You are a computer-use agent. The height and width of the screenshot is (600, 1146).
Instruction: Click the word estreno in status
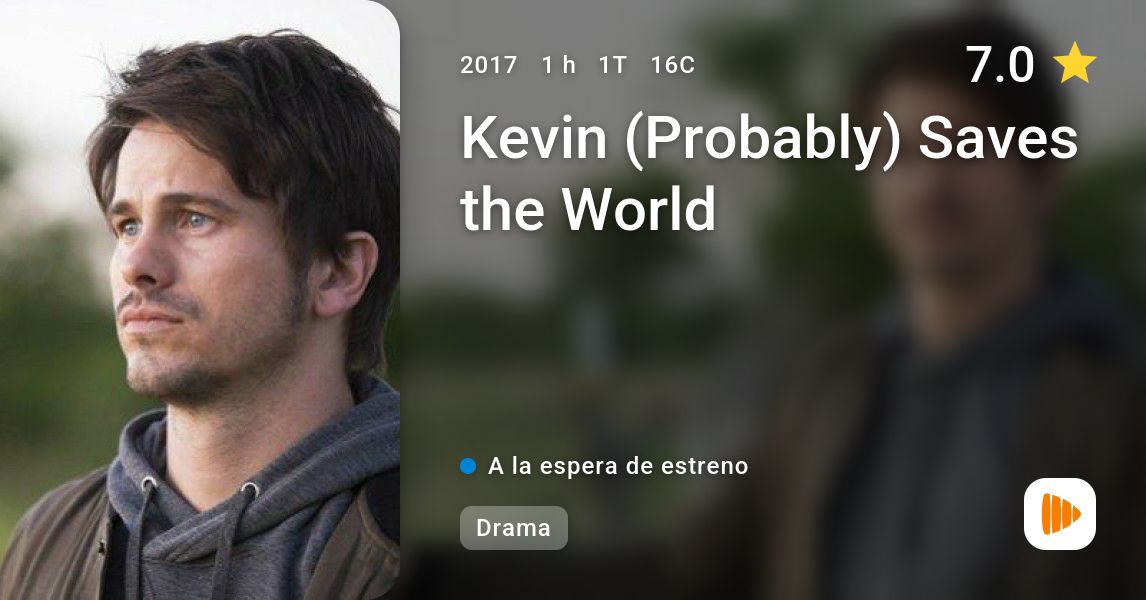(x=704, y=466)
